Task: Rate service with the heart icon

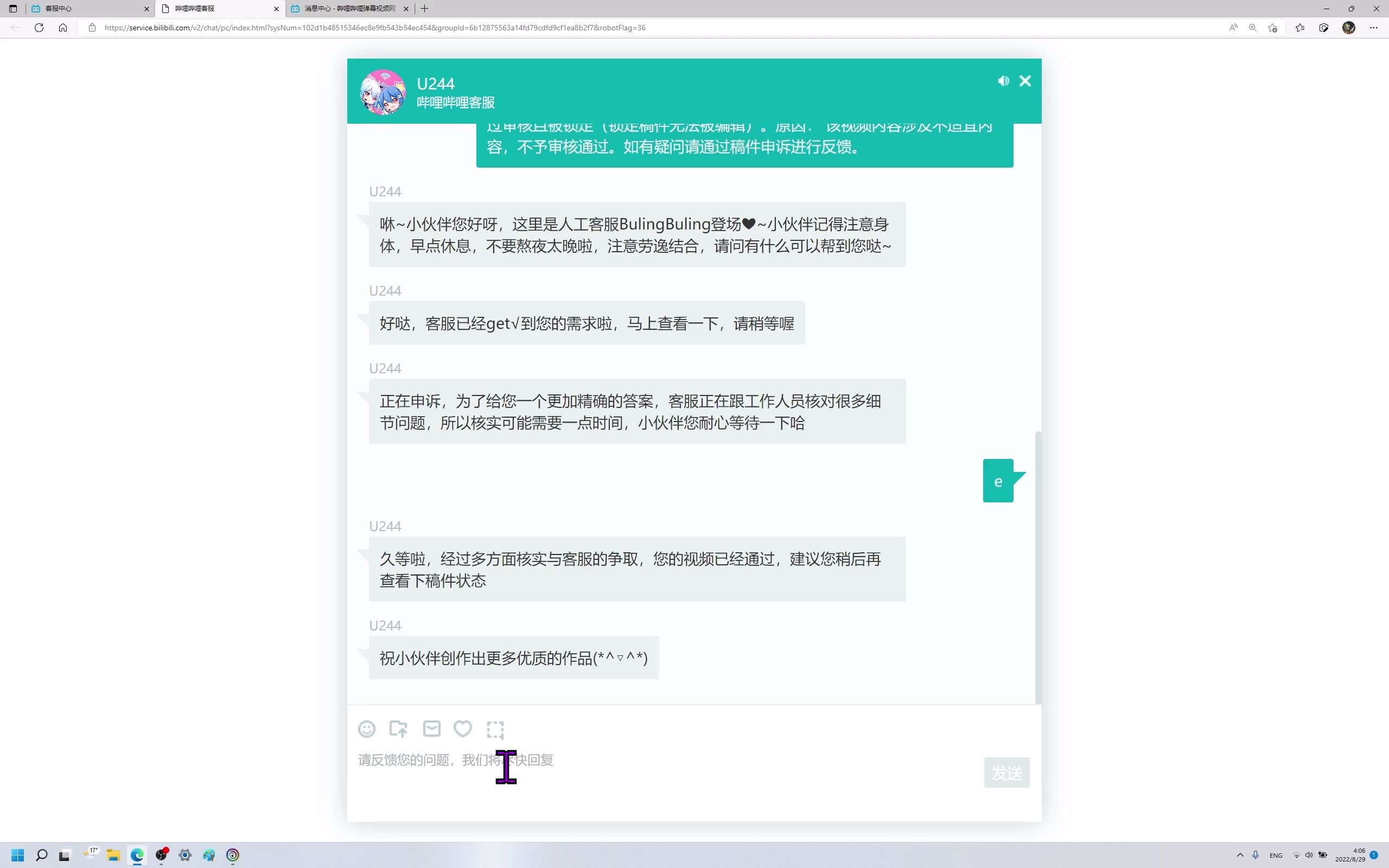Action: click(x=463, y=729)
